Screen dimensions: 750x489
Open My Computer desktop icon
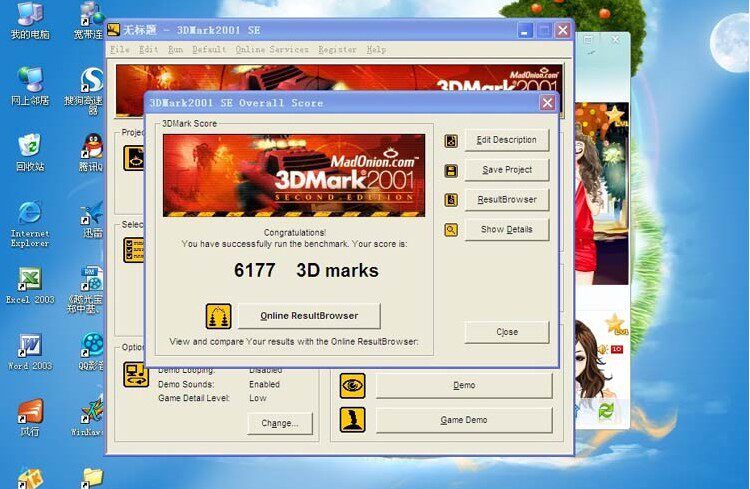pos(30,20)
